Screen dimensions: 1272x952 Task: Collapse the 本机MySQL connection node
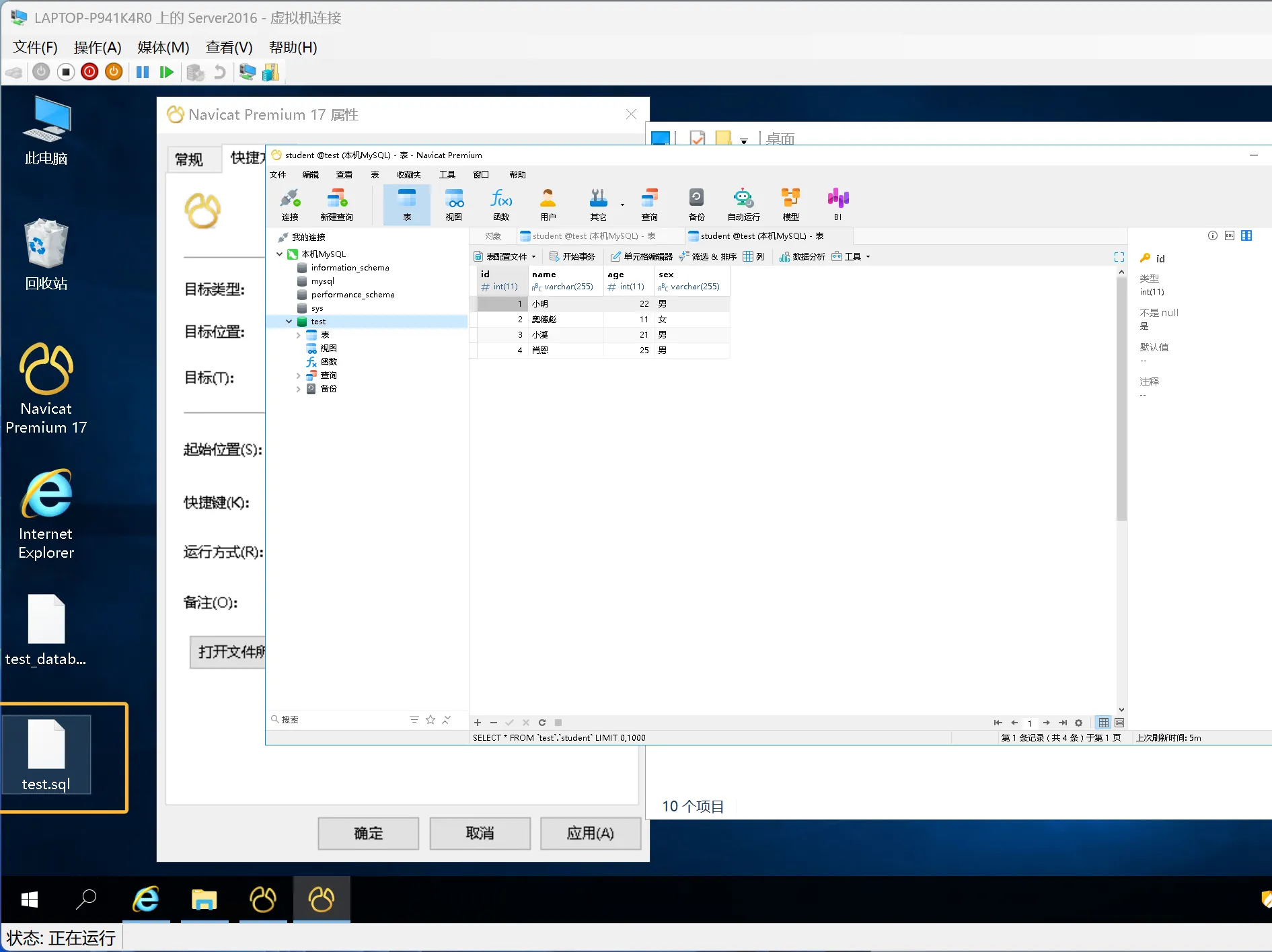pos(279,254)
